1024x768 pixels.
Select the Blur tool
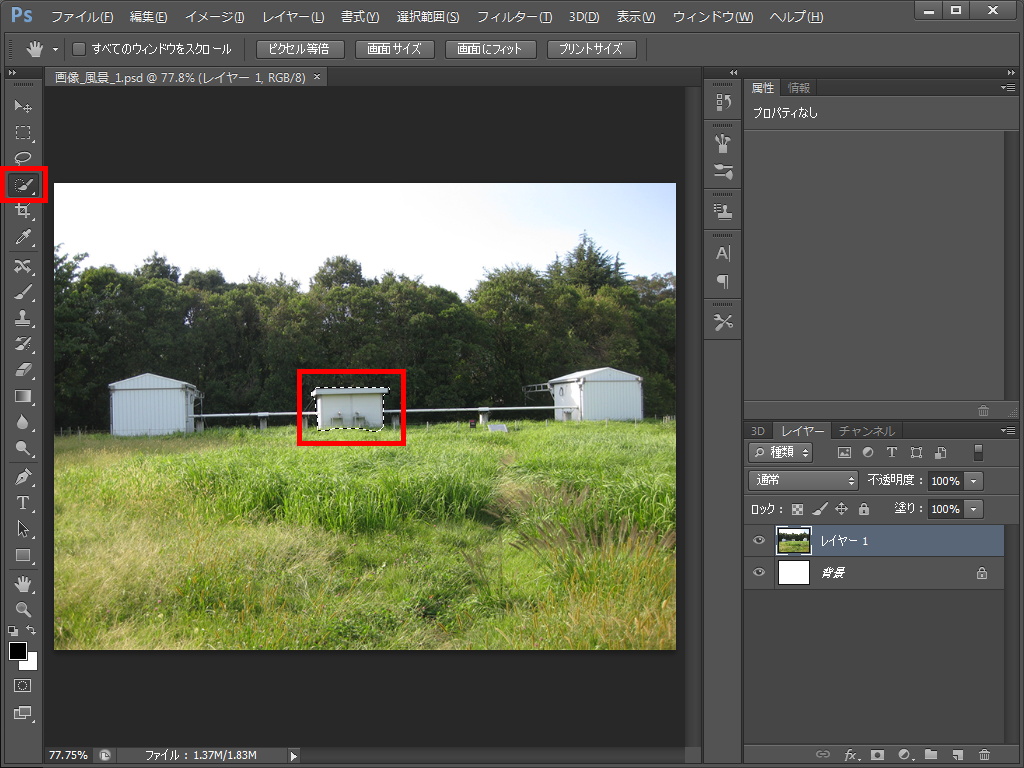pos(24,423)
